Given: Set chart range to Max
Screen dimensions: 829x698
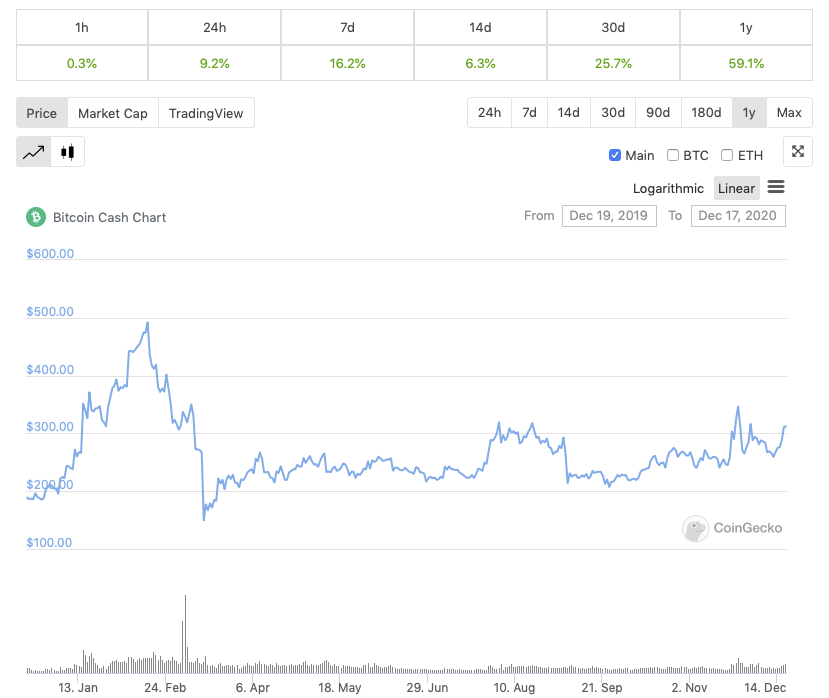Looking at the screenshot, I should pyautogui.click(x=789, y=113).
